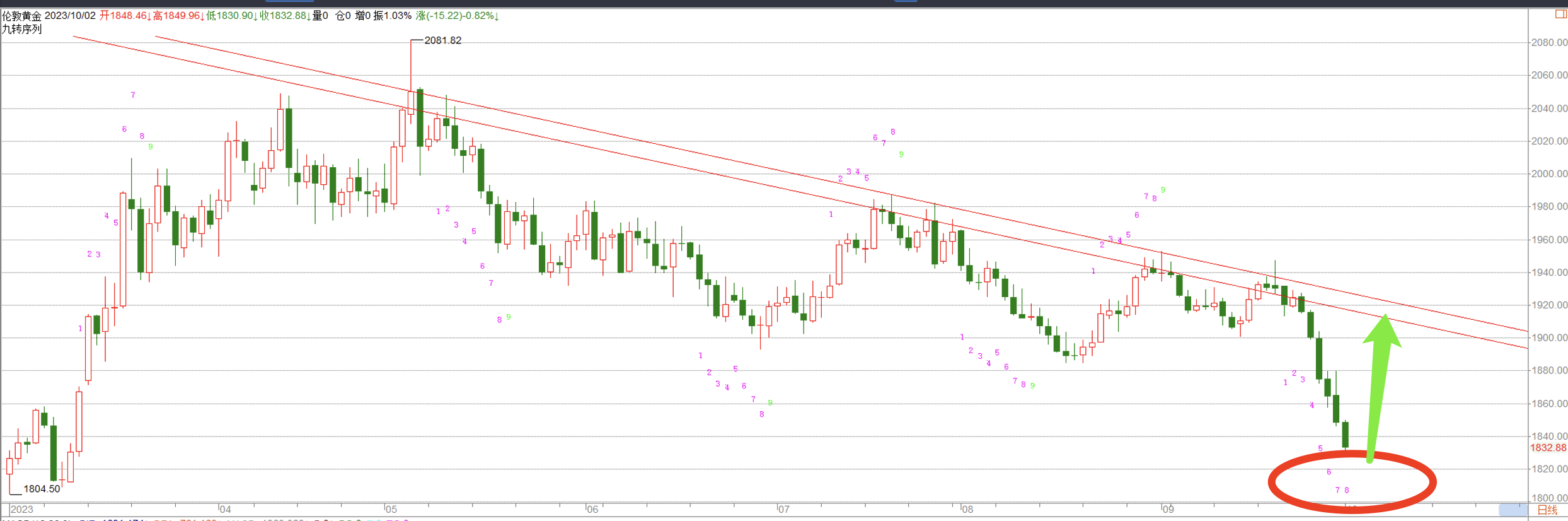Select the green upward arrow annotation
This screenshot has height=521, width=1568.
[1379, 385]
